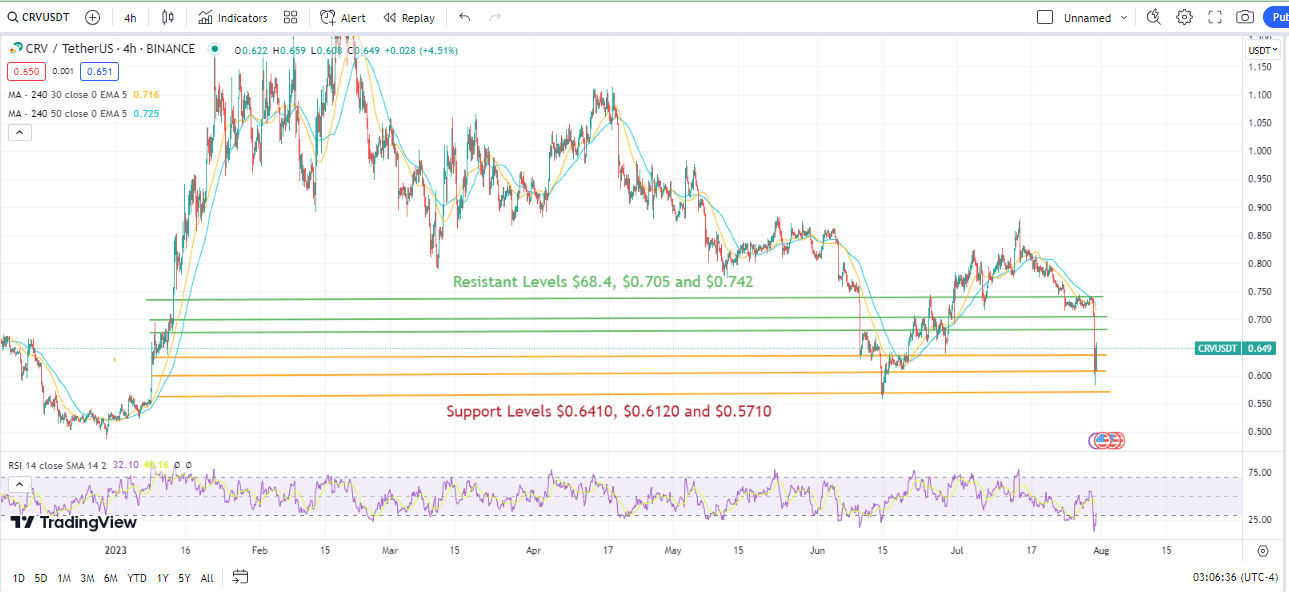This screenshot has height=592, width=1289.
Task: Select the Resistant Levels text annotation
Action: (x=603, y=282)
